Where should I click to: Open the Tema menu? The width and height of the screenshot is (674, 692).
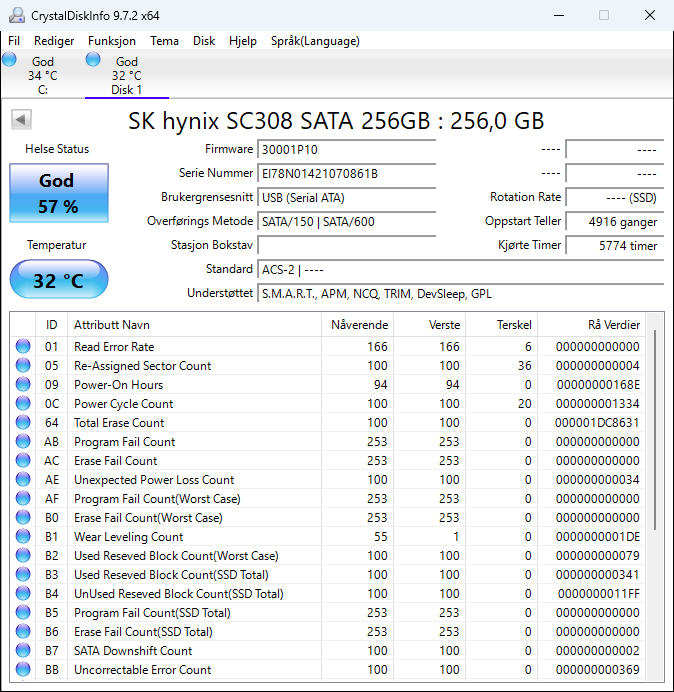coord(164,41)
